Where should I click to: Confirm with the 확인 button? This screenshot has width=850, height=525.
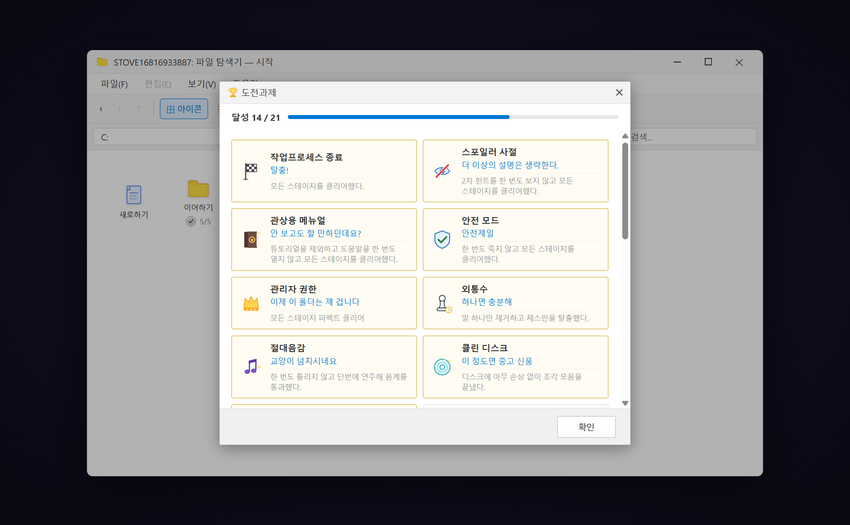pos(587,427)
